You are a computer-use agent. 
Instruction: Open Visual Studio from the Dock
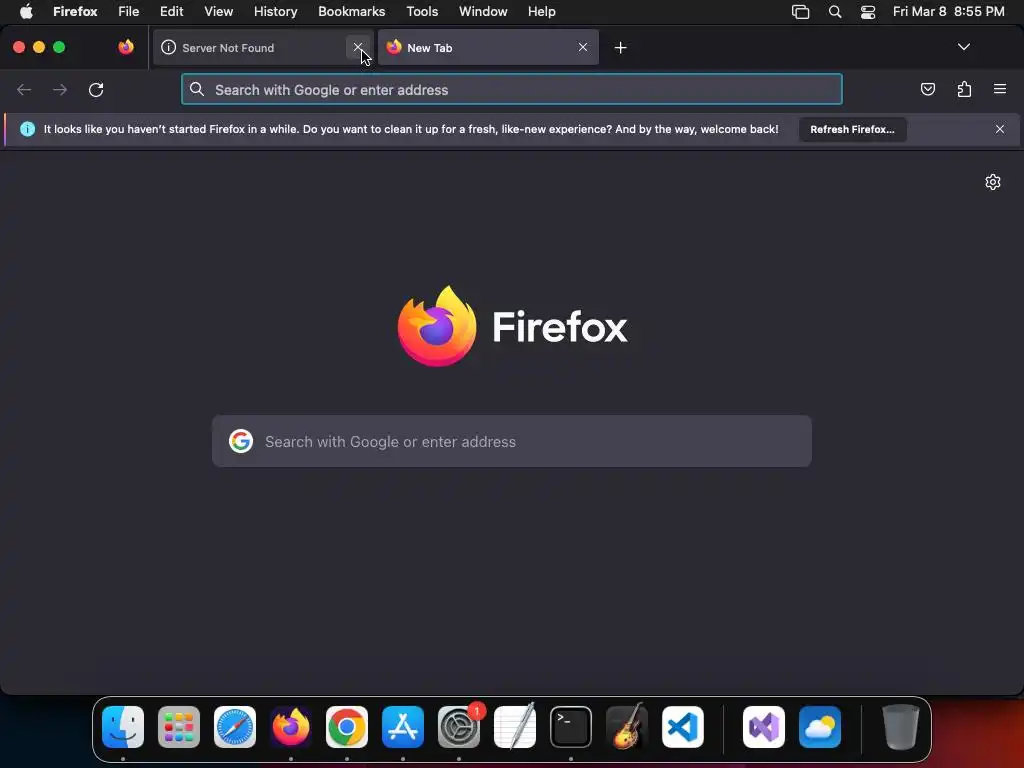point(764,727)
